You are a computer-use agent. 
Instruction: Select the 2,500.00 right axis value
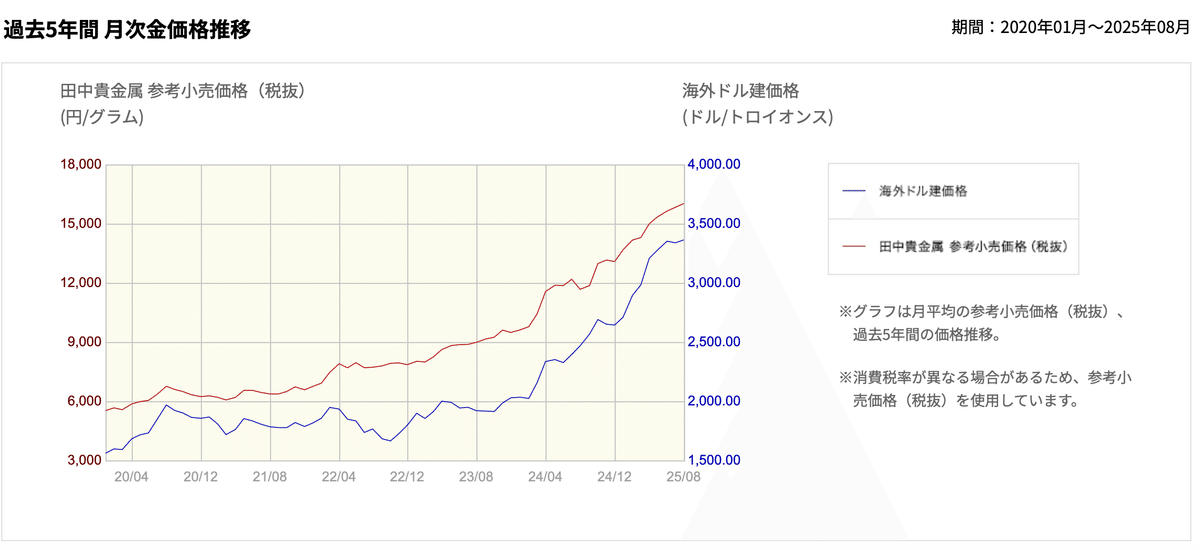[713, 342]
